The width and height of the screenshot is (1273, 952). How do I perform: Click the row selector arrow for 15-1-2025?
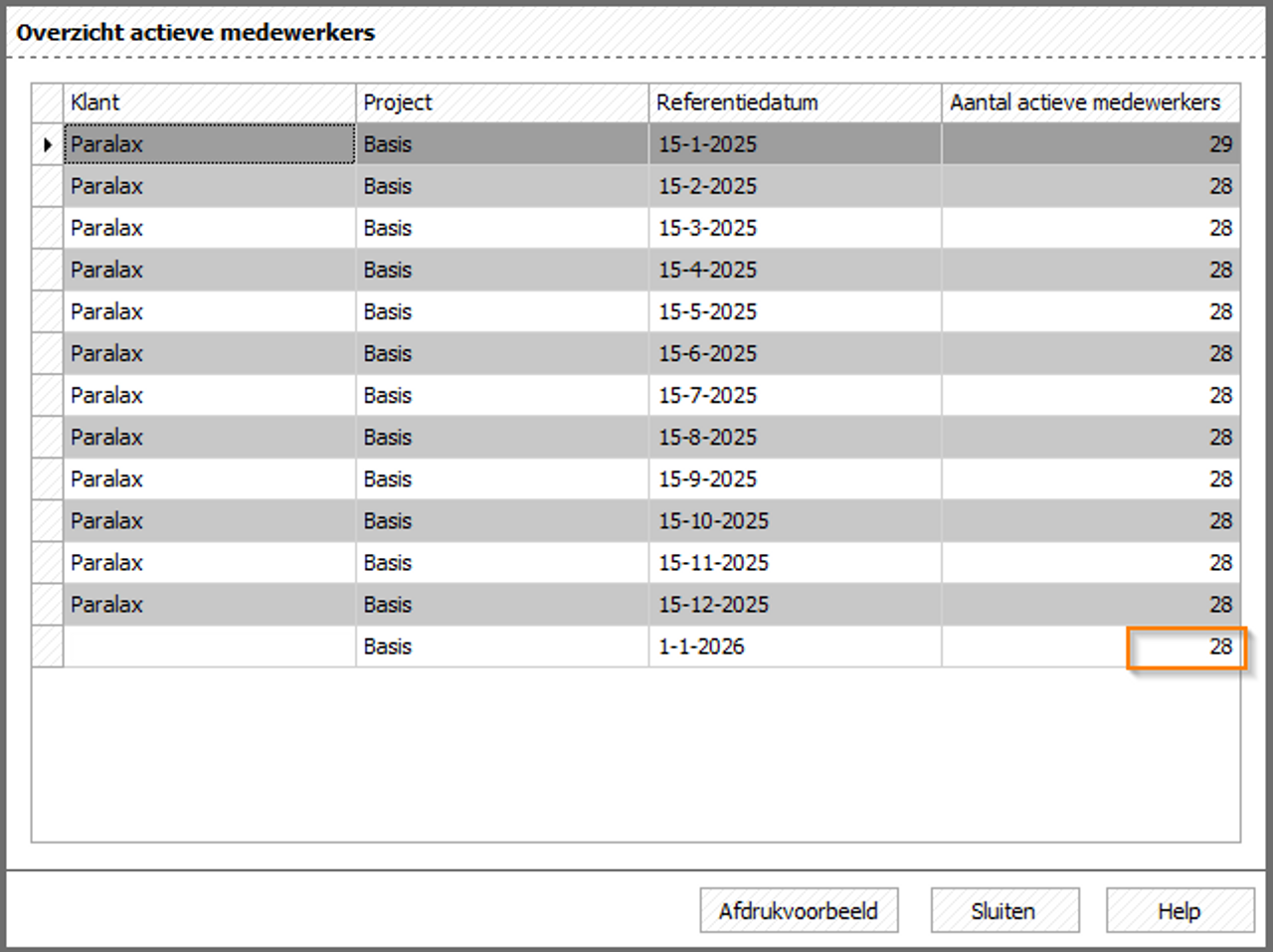click(47, 144)
